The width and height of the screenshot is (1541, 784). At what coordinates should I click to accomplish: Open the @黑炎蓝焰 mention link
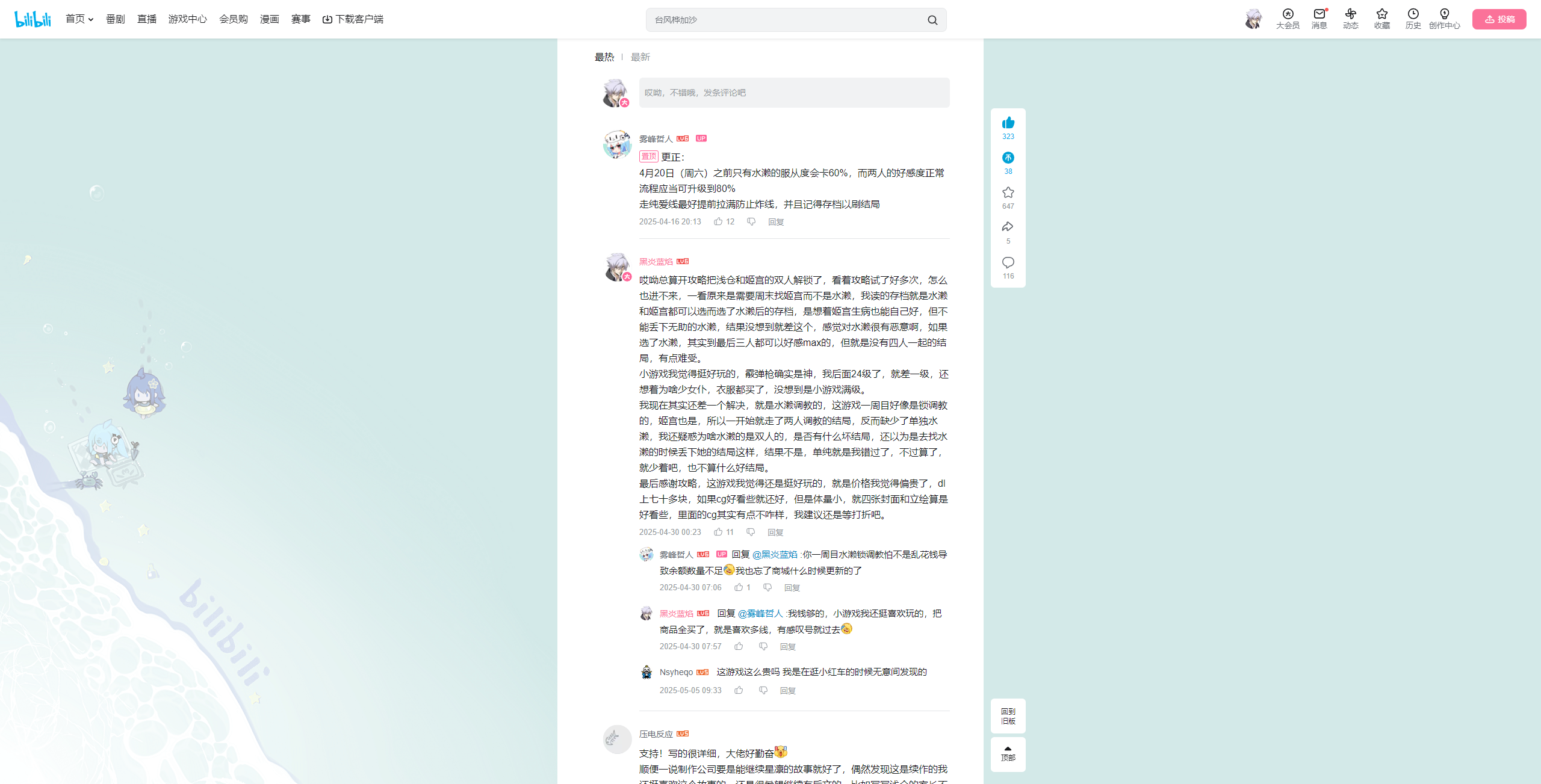pos(775,555)
